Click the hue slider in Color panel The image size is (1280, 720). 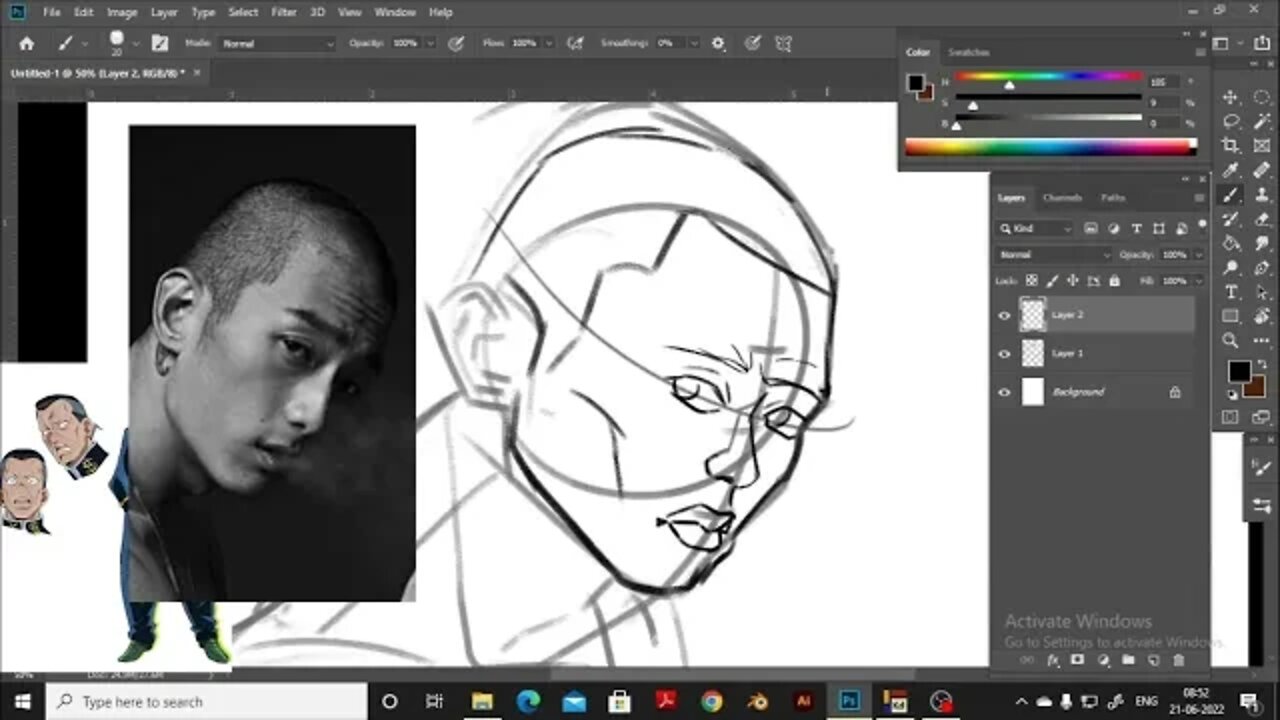1047,76
